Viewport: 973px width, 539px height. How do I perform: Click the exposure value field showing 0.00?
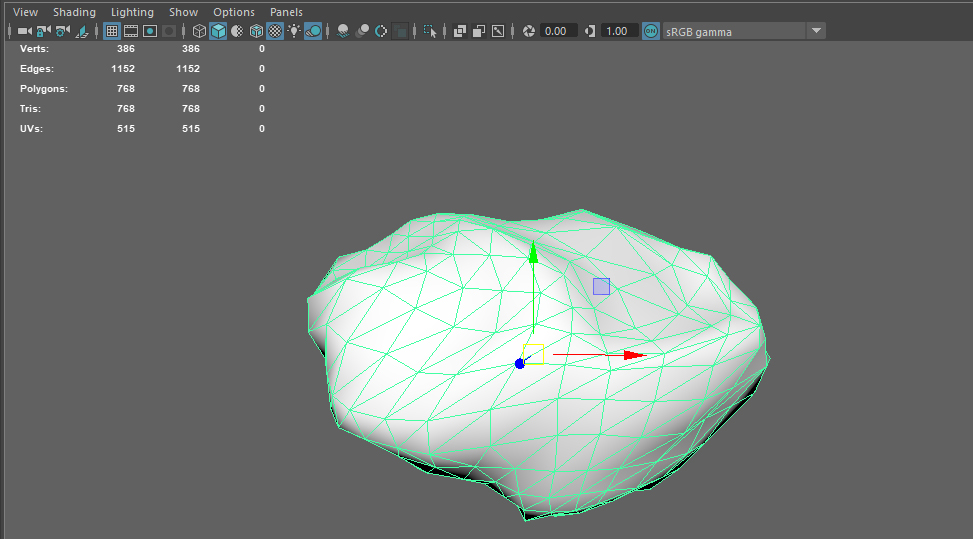coord(556,31)
